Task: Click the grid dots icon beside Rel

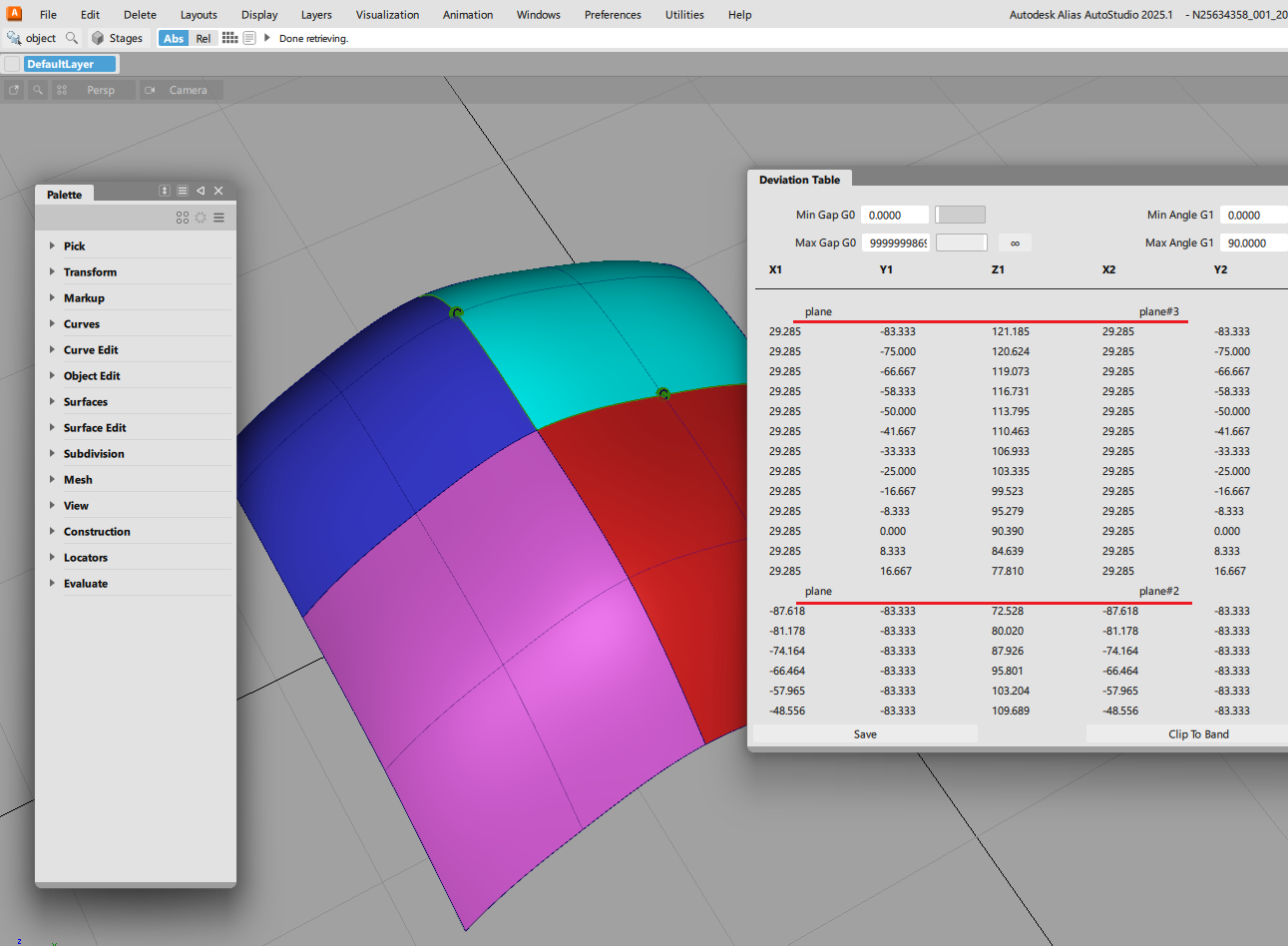Action: pyautogui.click(x=230, y=38)
